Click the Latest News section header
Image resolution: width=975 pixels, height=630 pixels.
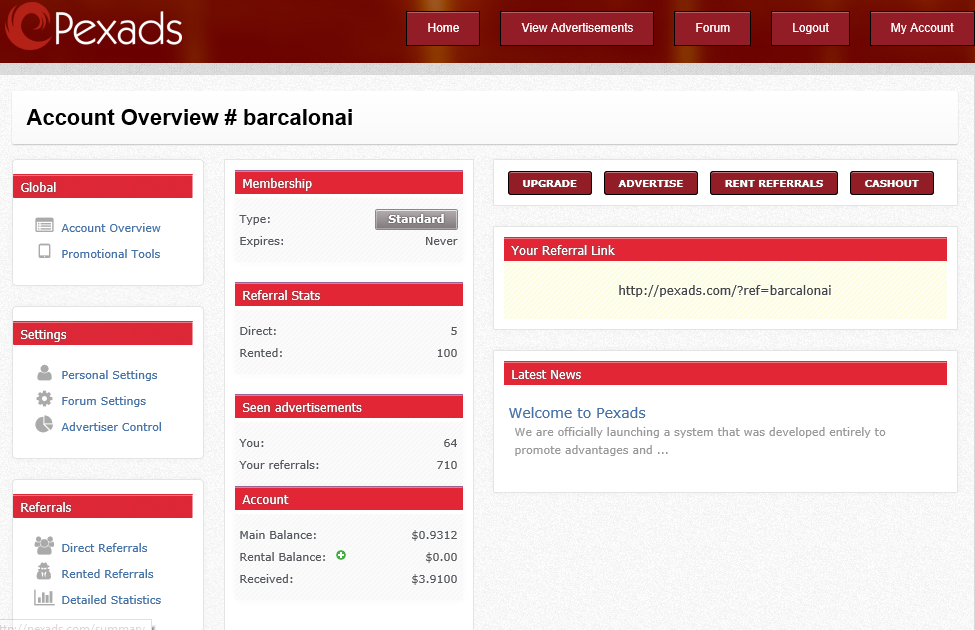click(x=725, y=374)
